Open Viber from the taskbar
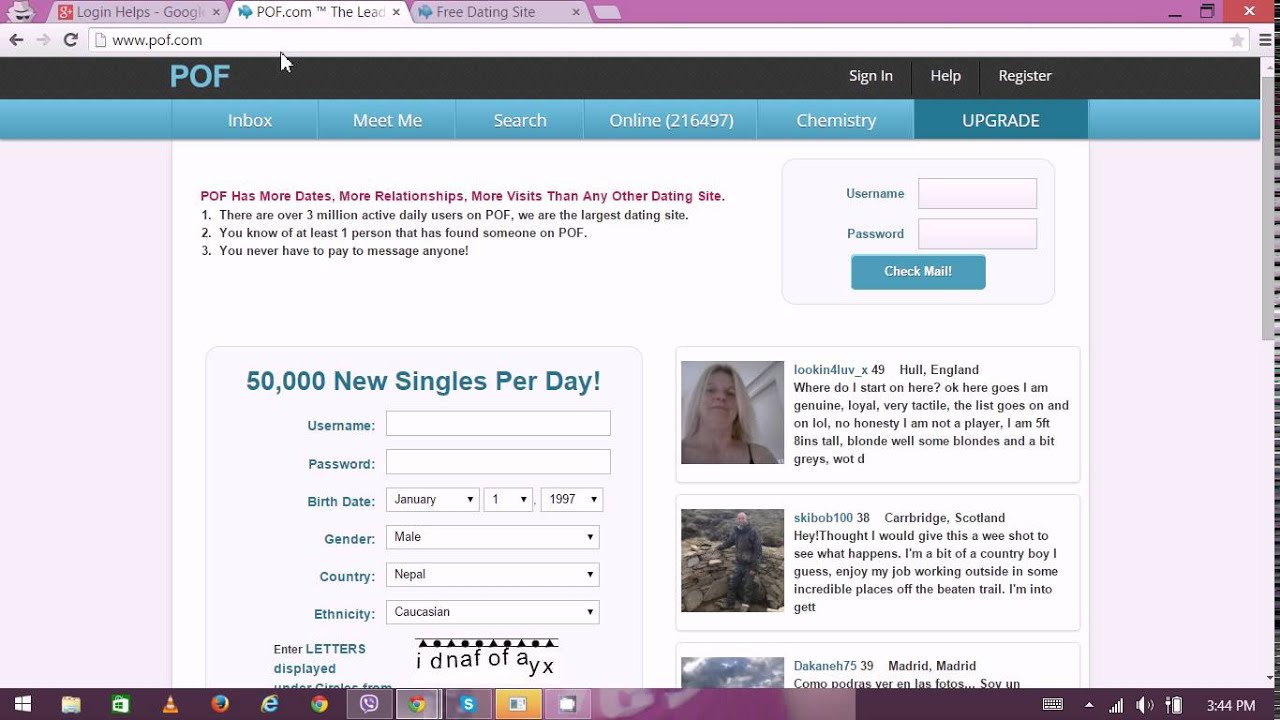Screen dimensions: 1280x720 [369, 704]
